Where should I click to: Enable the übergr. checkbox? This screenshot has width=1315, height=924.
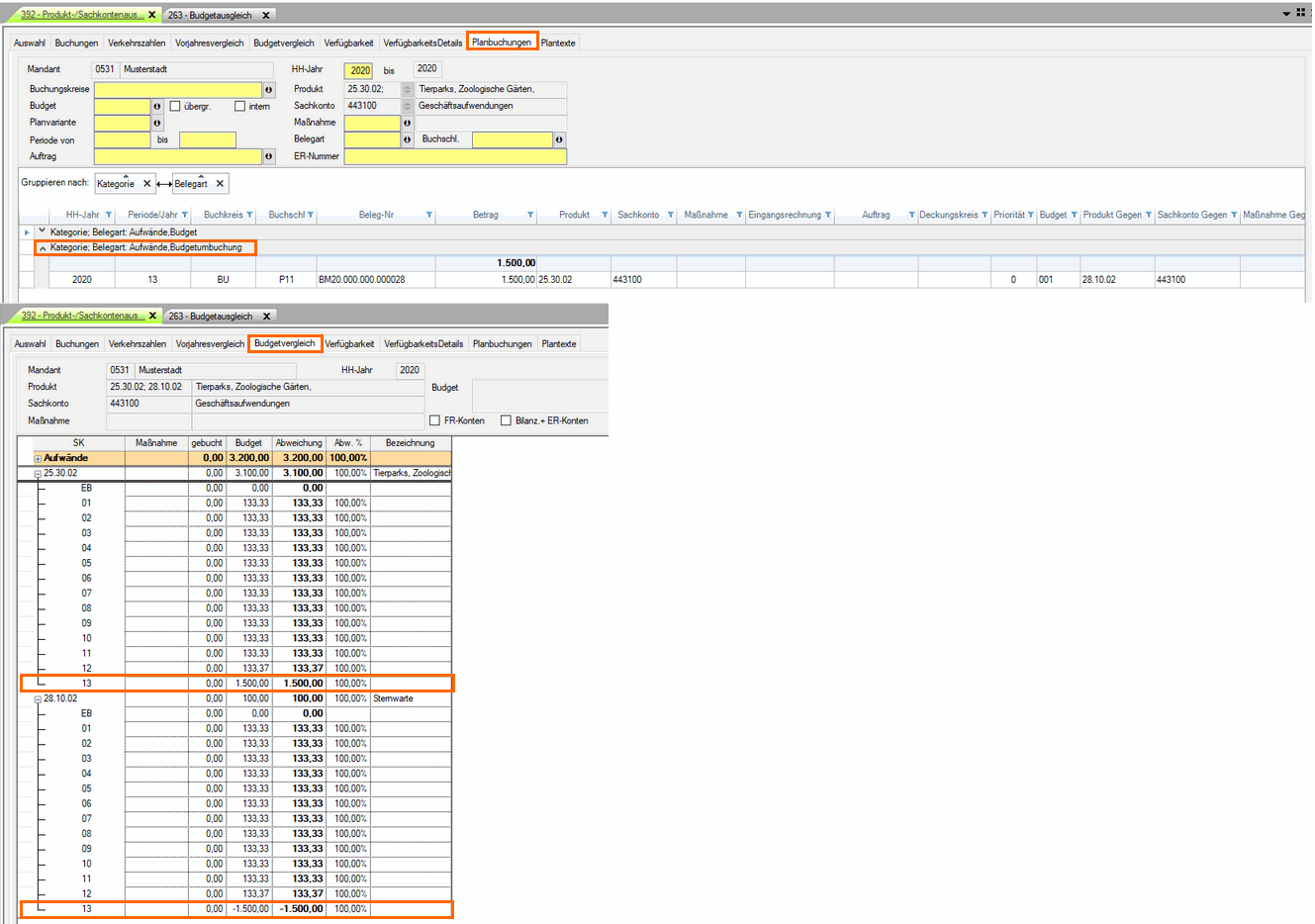tap(175, 106)
